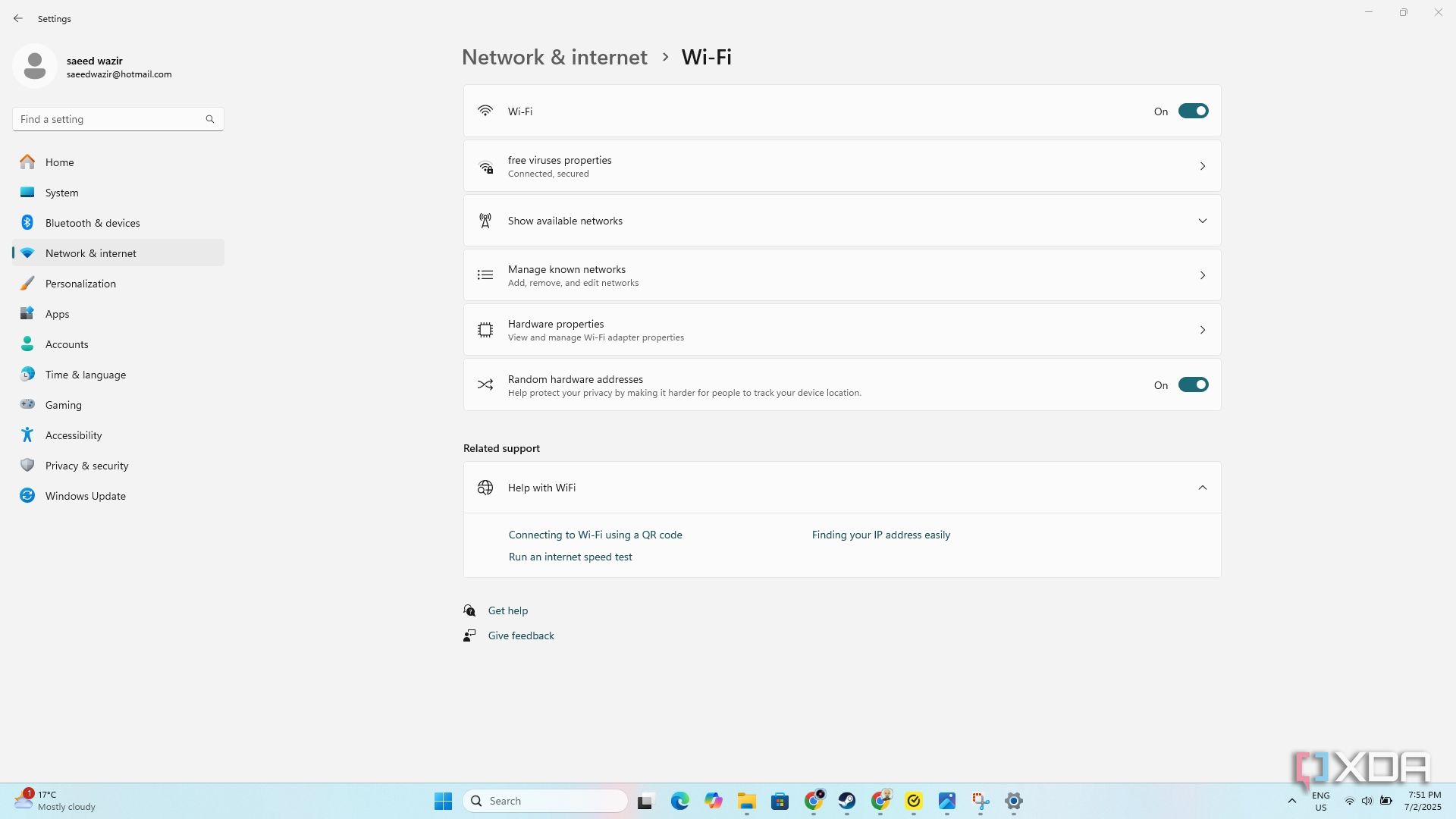Open Steam from taskbar

(847, 801)
